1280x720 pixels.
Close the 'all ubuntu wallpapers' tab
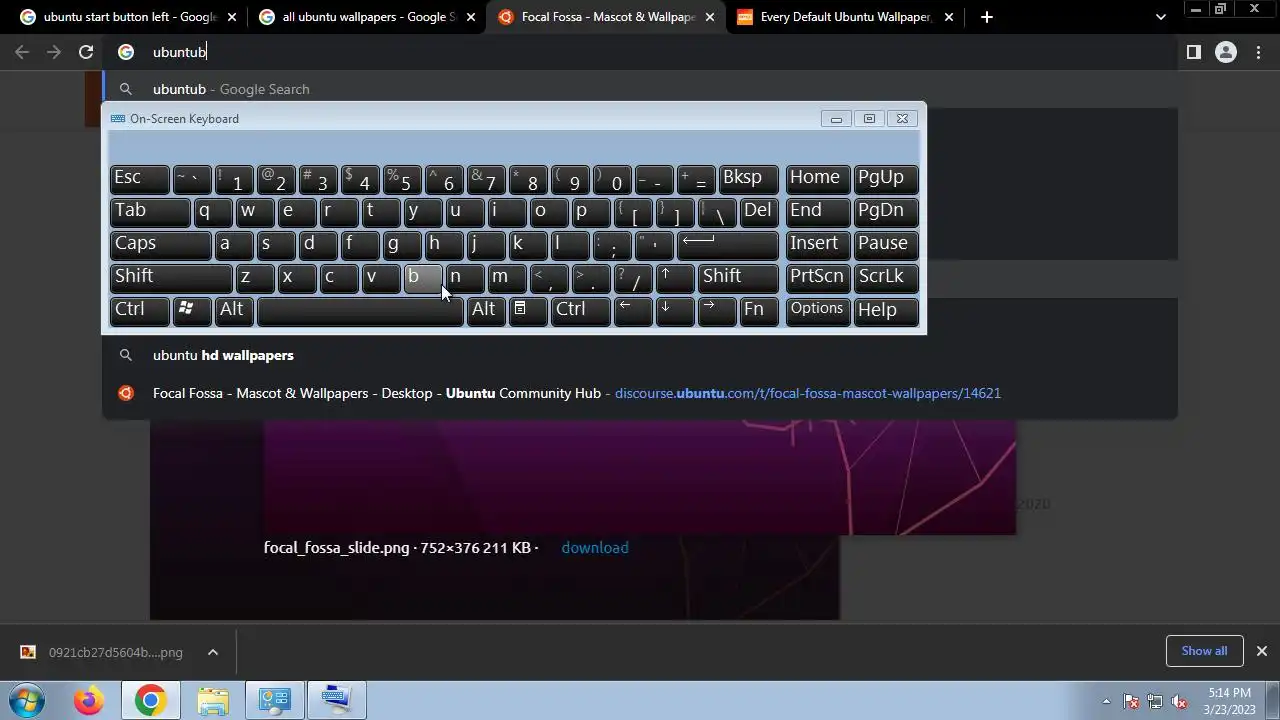pyautogui.click(x=471, y=17)
